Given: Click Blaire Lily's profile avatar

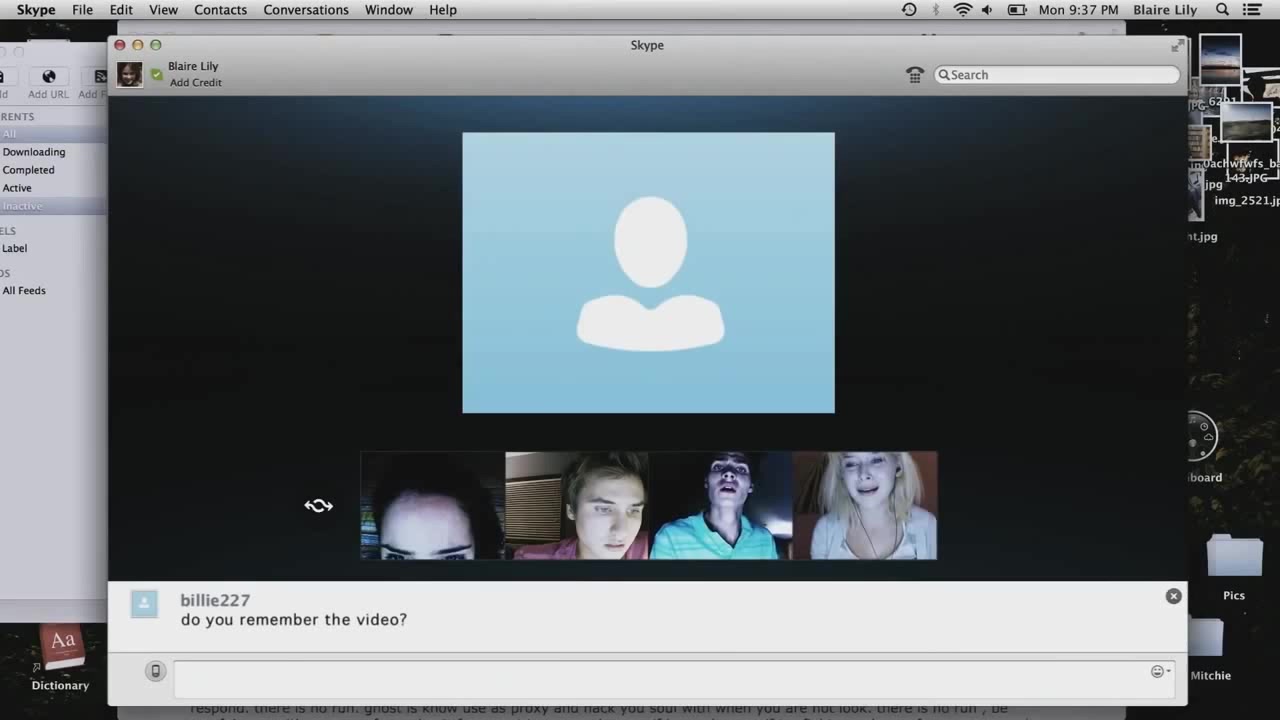Looking at the screenshot, I should 129,75.
